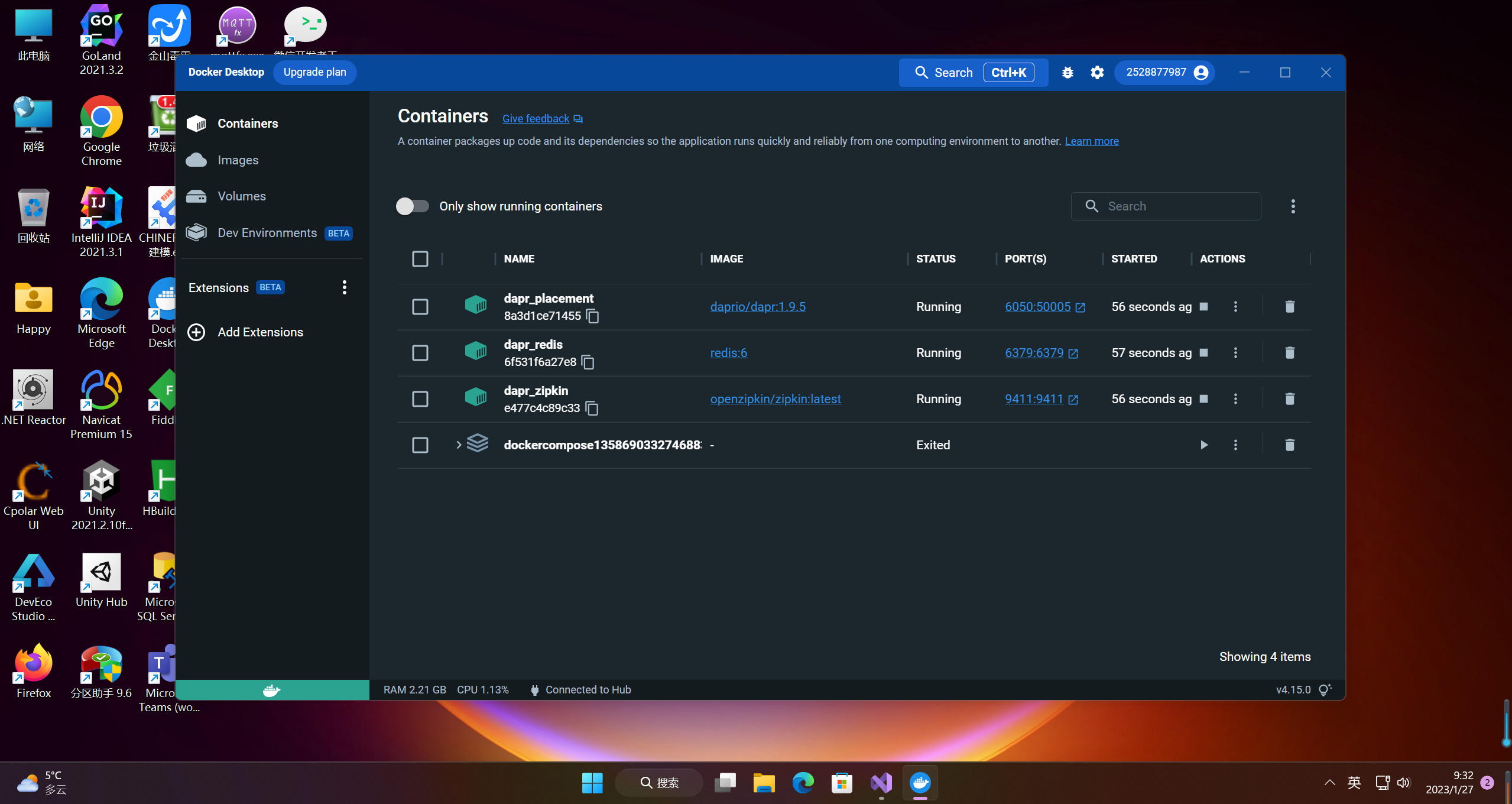Open more actions for dapr_placement
The height and width of the screenshot is (804, 1512).
pyautogui.click(x=1235, y=306)
